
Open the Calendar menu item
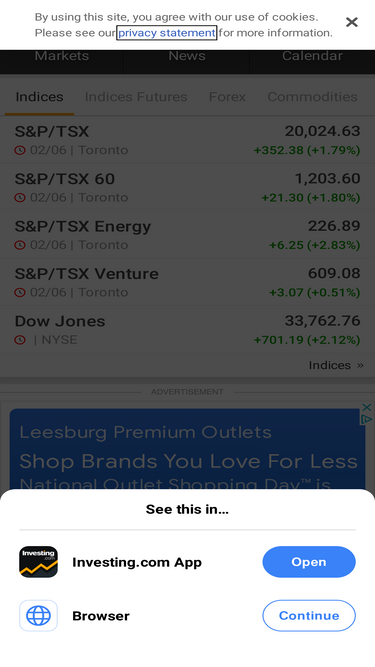pyautogui.click(x=312, y=56)
